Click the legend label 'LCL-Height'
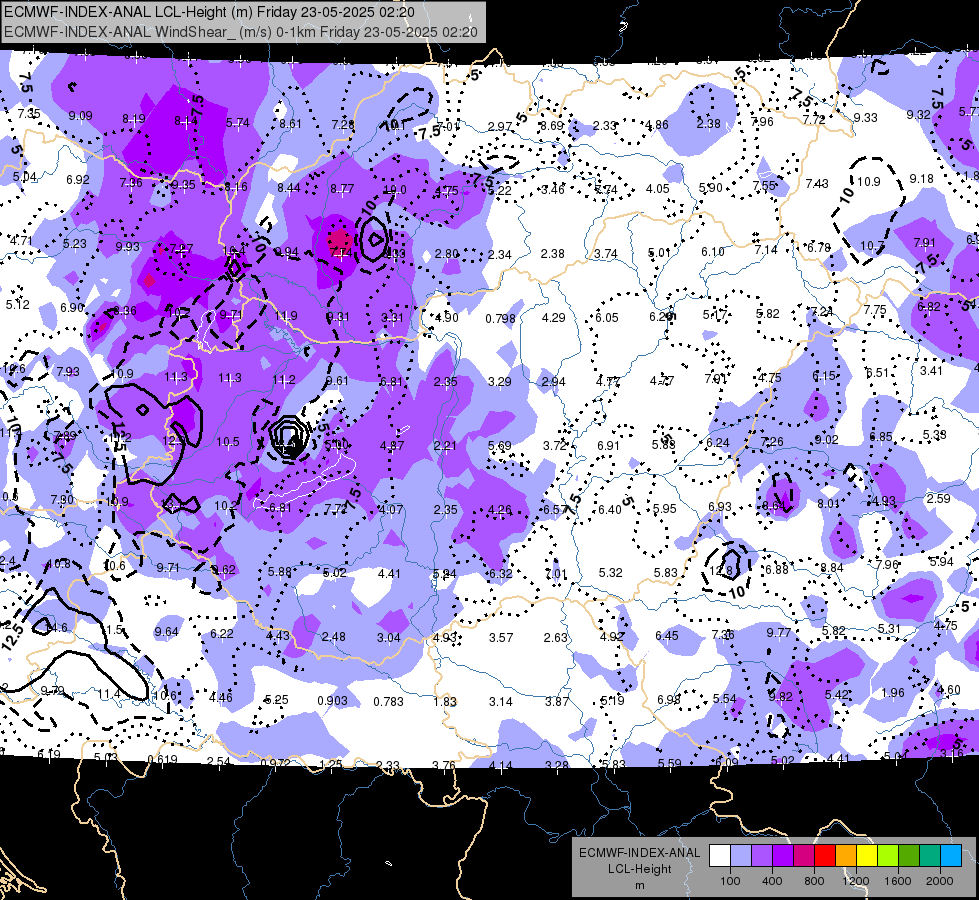 (640, 869)
